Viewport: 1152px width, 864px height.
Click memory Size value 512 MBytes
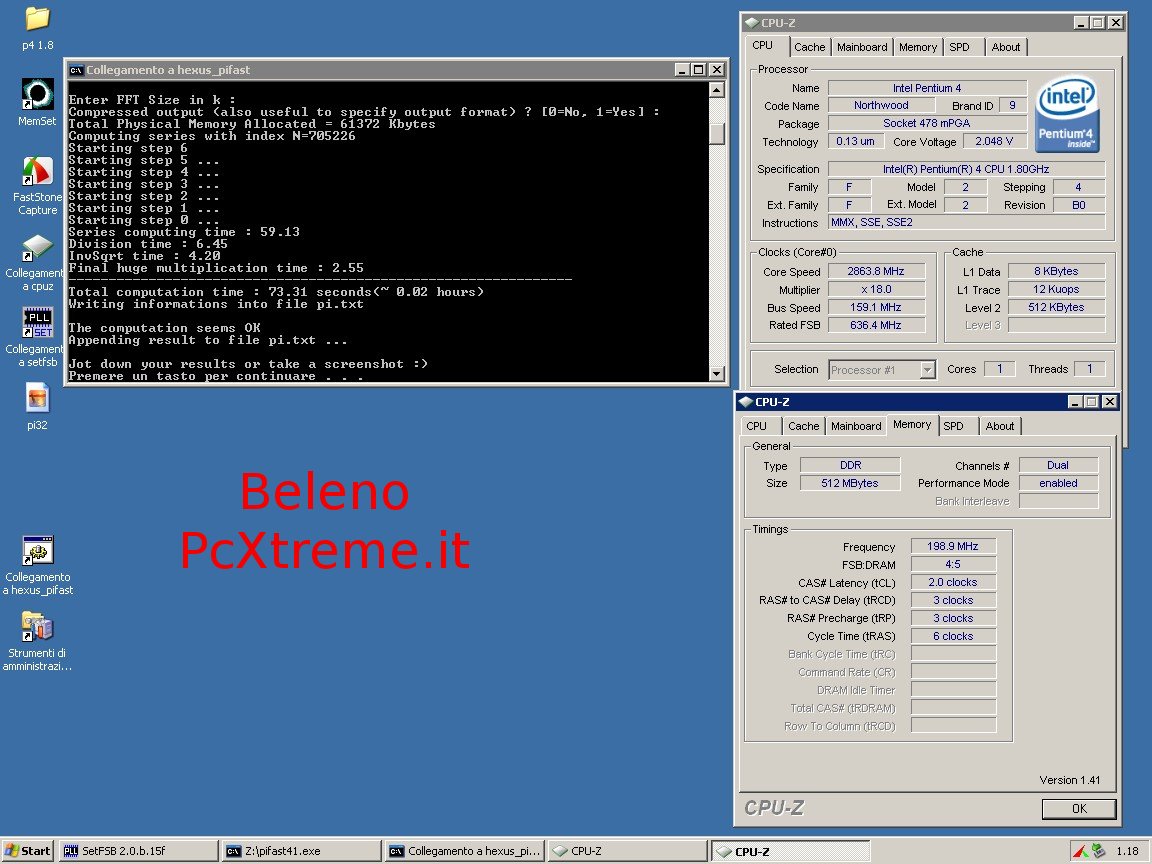click(850, 483)
